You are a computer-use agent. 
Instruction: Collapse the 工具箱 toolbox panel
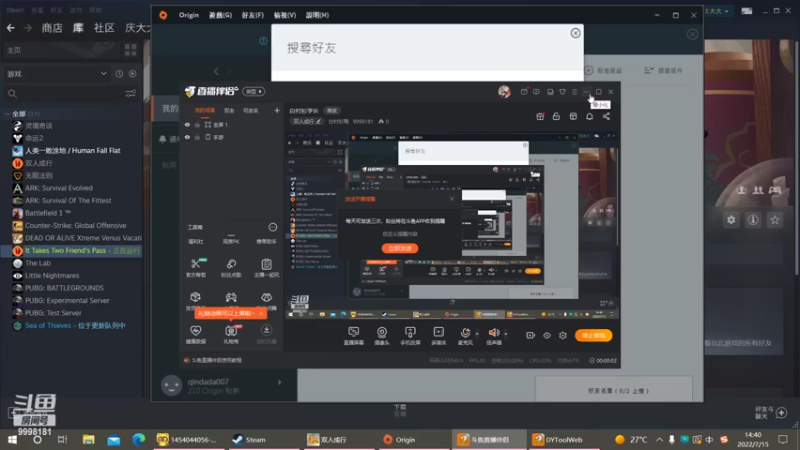272,227
